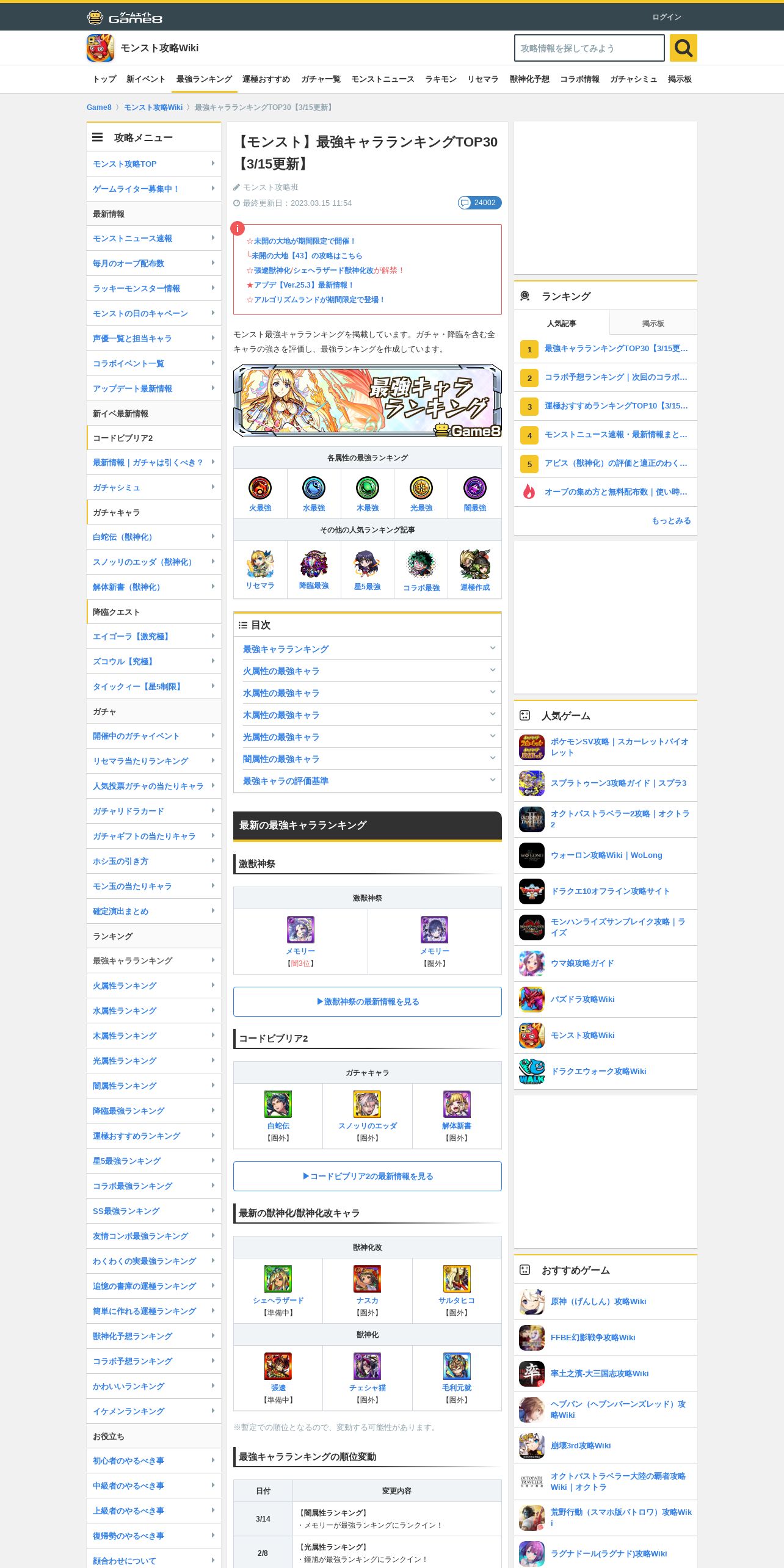Select the 火最強 fire orb icon
Screen dimensions: 784x1568
click(x=260, y=487)
